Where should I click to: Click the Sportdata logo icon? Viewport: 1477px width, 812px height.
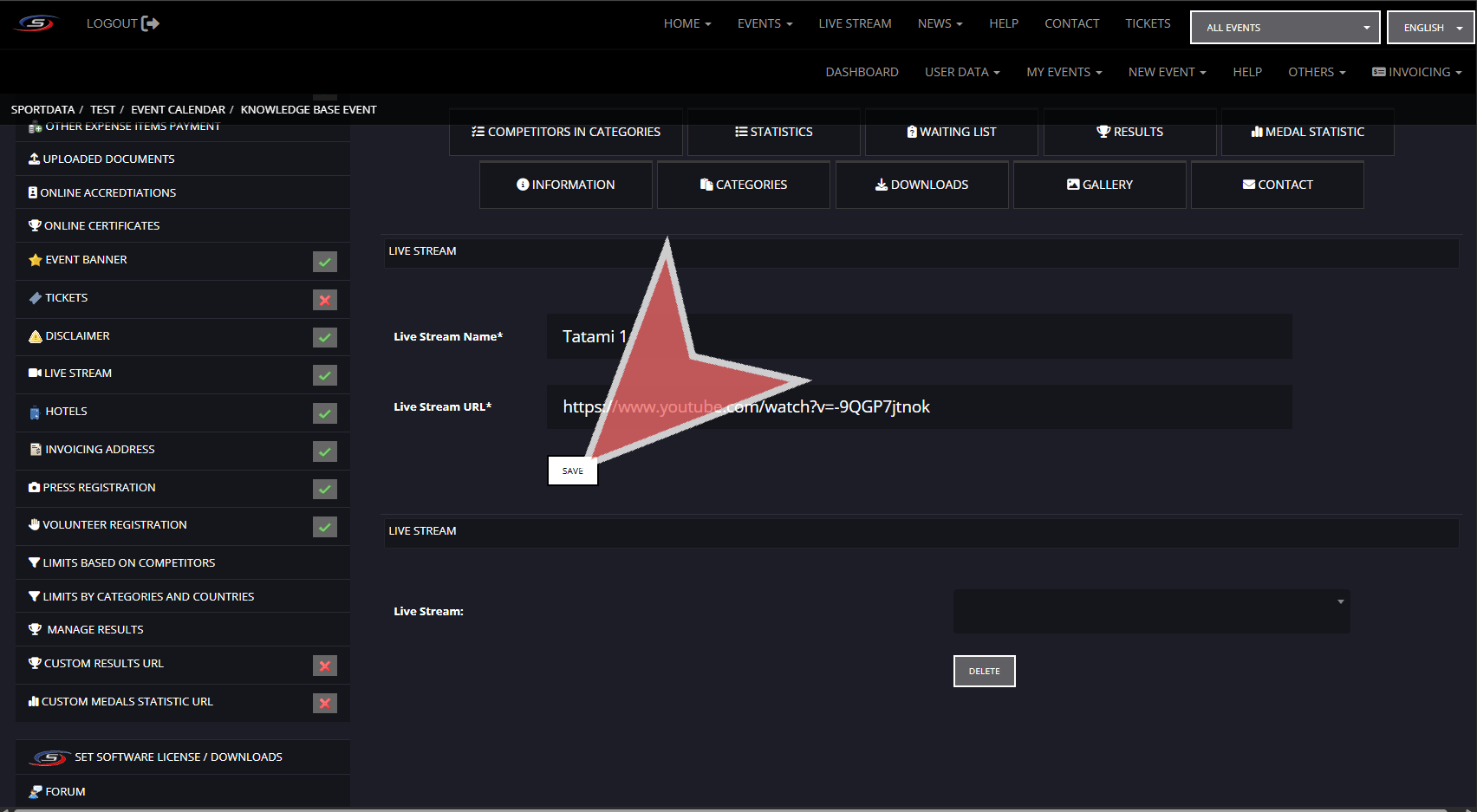[x=36, y=23]
